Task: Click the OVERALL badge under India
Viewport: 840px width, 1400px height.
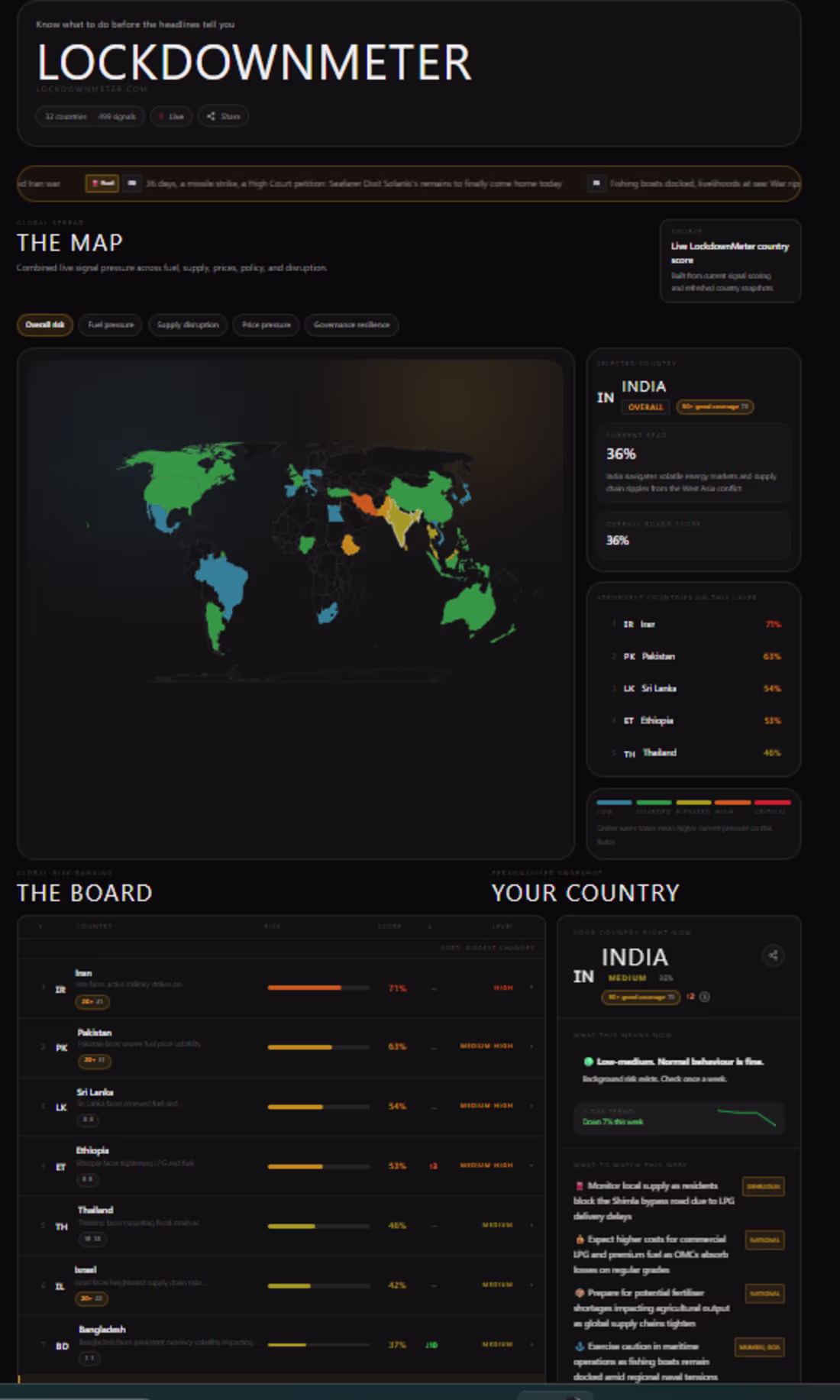Action: [645, 407]
